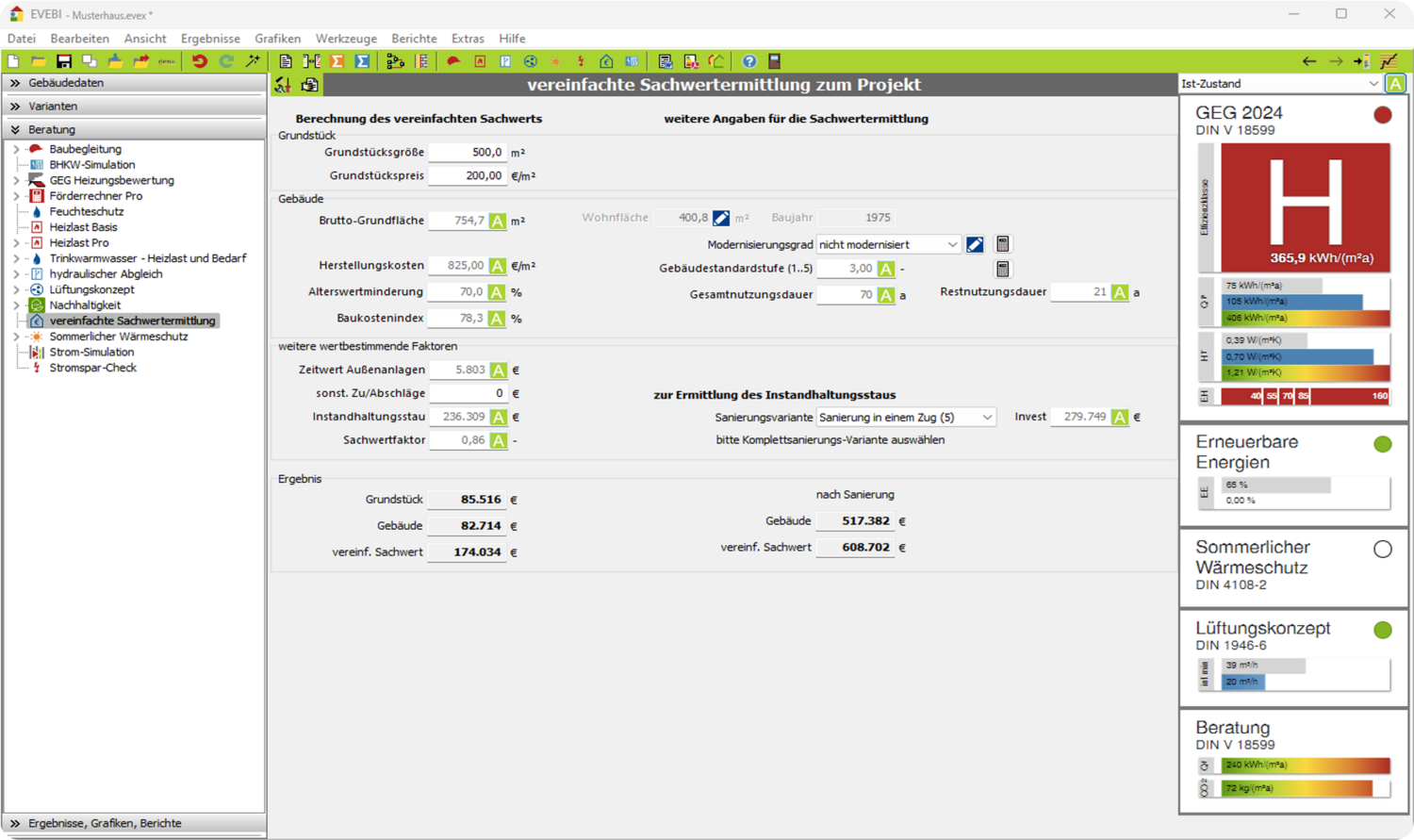
Task: Click the orange sigma toolbar icon
Action: tap(337, 61)
